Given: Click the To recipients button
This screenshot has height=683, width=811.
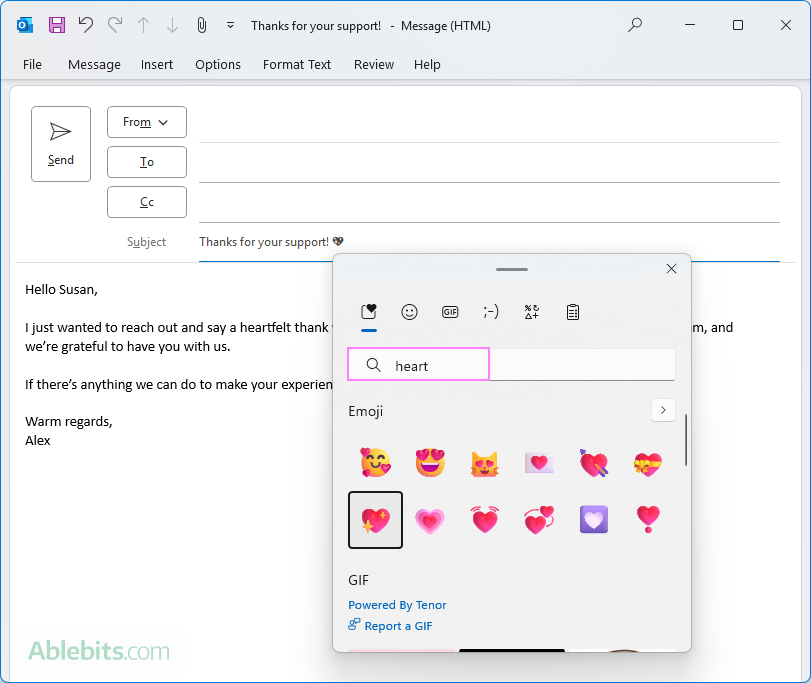Looking at the screenshot, I should pos(146,162).
